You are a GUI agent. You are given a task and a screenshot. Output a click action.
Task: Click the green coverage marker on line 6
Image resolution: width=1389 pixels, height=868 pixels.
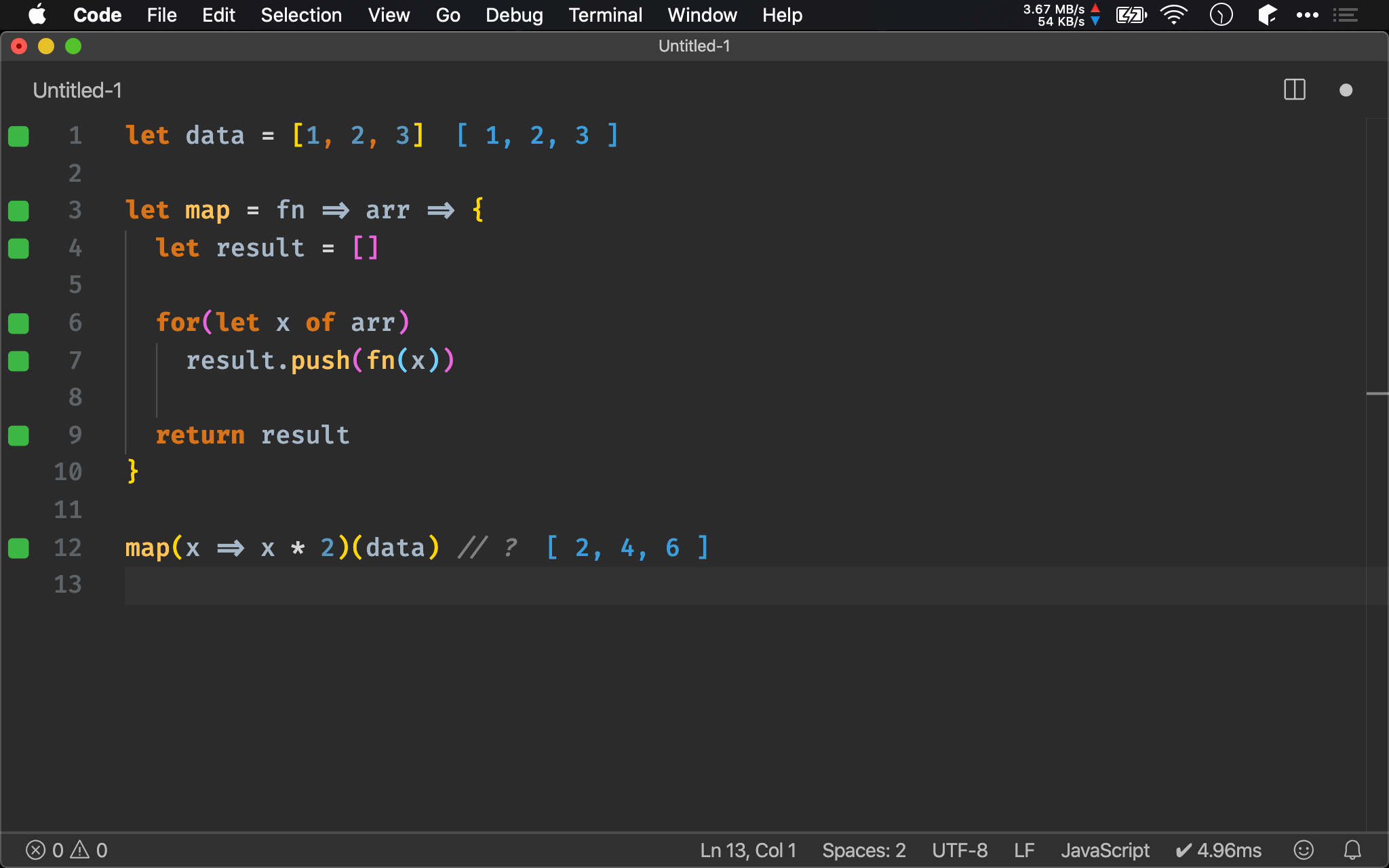coord(18,323)
